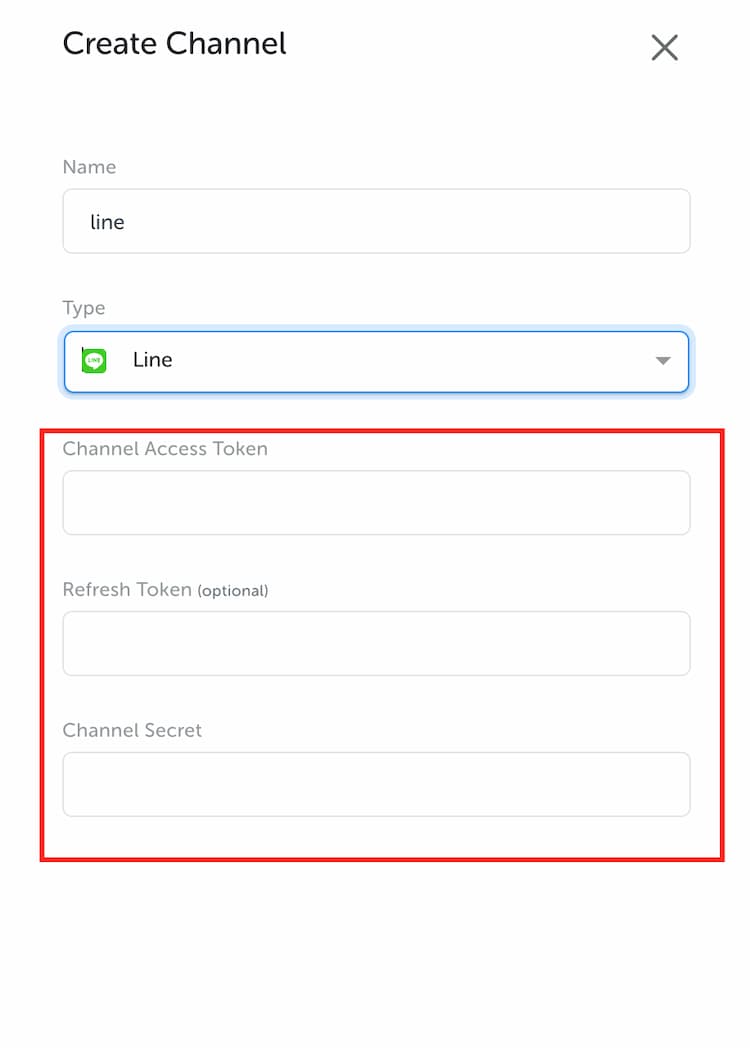Click the '(optional)' hint text
750x1048 pixels.
tap(233, 591)
